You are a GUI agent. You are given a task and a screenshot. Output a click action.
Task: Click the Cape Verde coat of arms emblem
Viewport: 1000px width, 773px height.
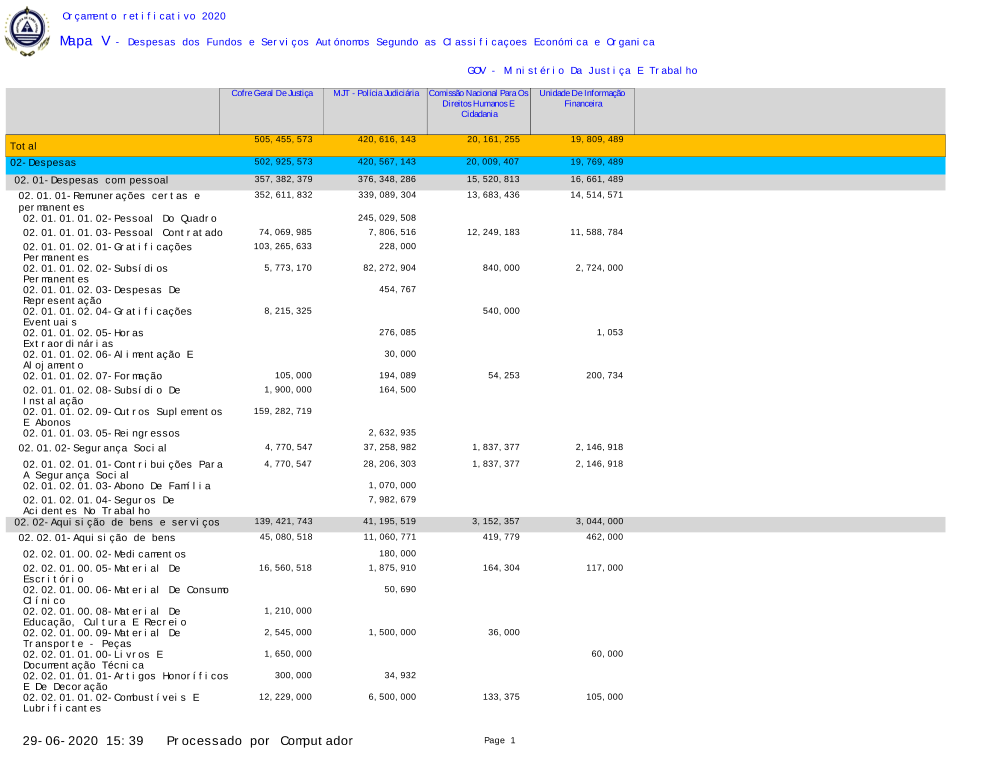pyautogui.click(x=27, y=29)
